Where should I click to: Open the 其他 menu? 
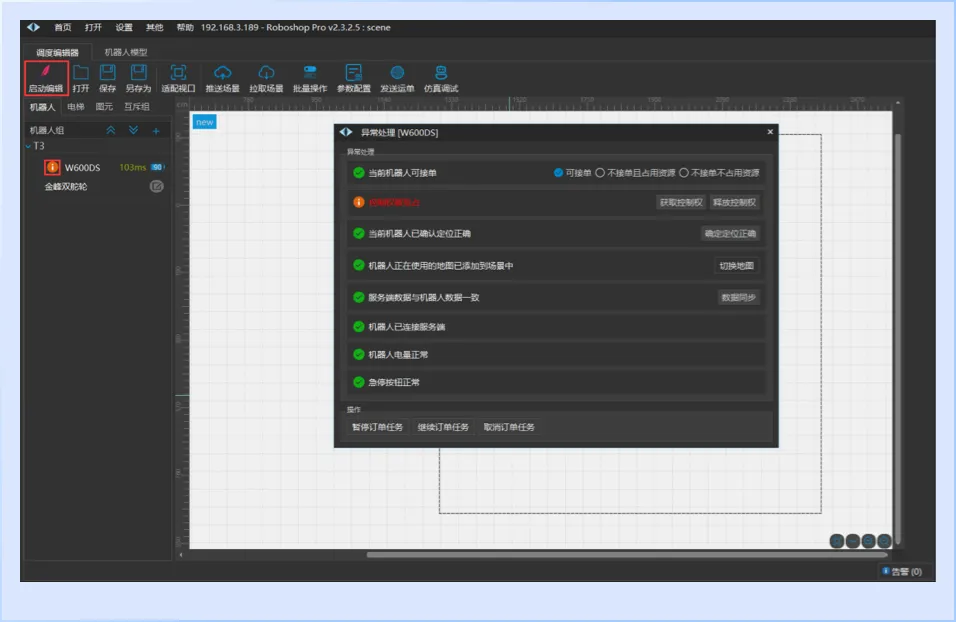tap(154, 27)
